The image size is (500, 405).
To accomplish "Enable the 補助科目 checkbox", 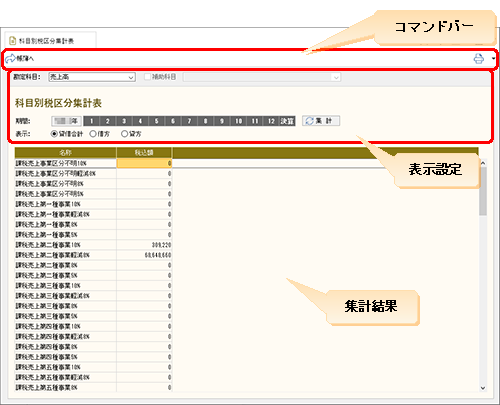I will 147,77.
